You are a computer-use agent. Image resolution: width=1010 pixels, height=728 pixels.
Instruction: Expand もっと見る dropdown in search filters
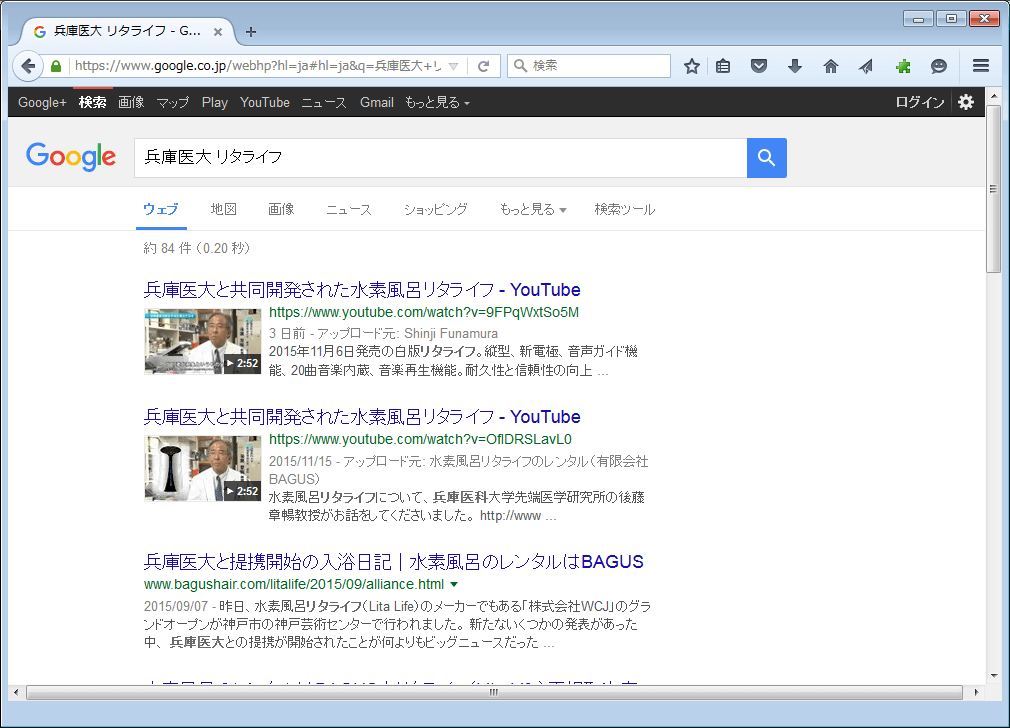click(533, 209)
